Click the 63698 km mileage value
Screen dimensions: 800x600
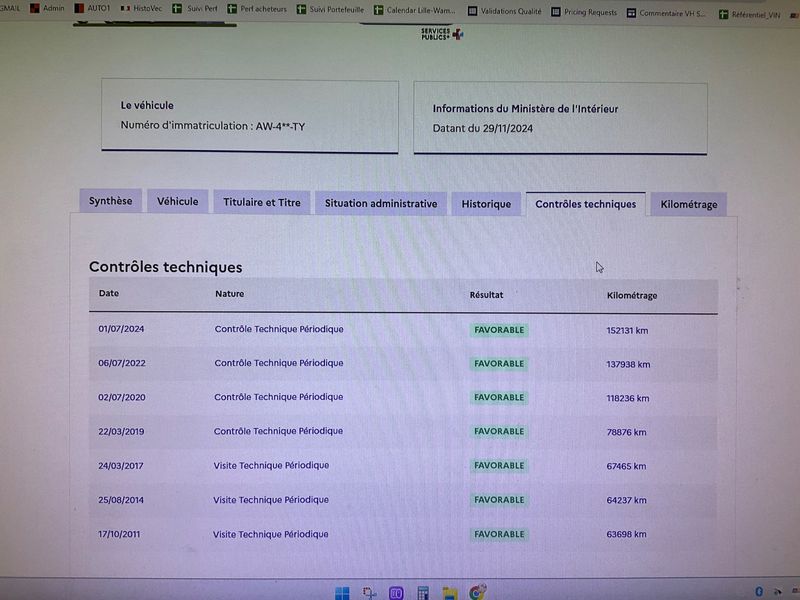(626, 534)
